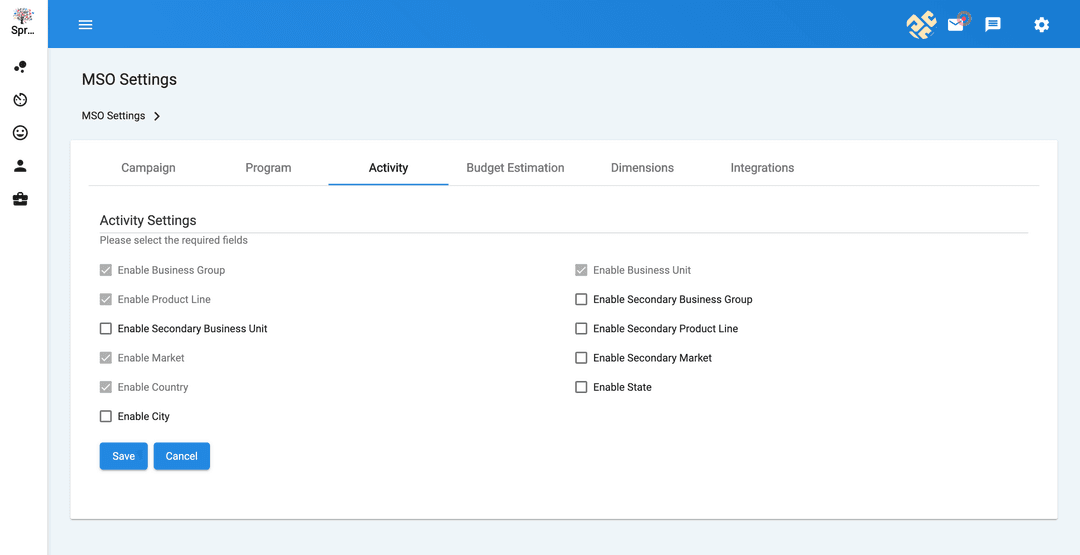Toggle Enable Country checkbox
Screen dimensions: 1080x555
coord(105,387)
